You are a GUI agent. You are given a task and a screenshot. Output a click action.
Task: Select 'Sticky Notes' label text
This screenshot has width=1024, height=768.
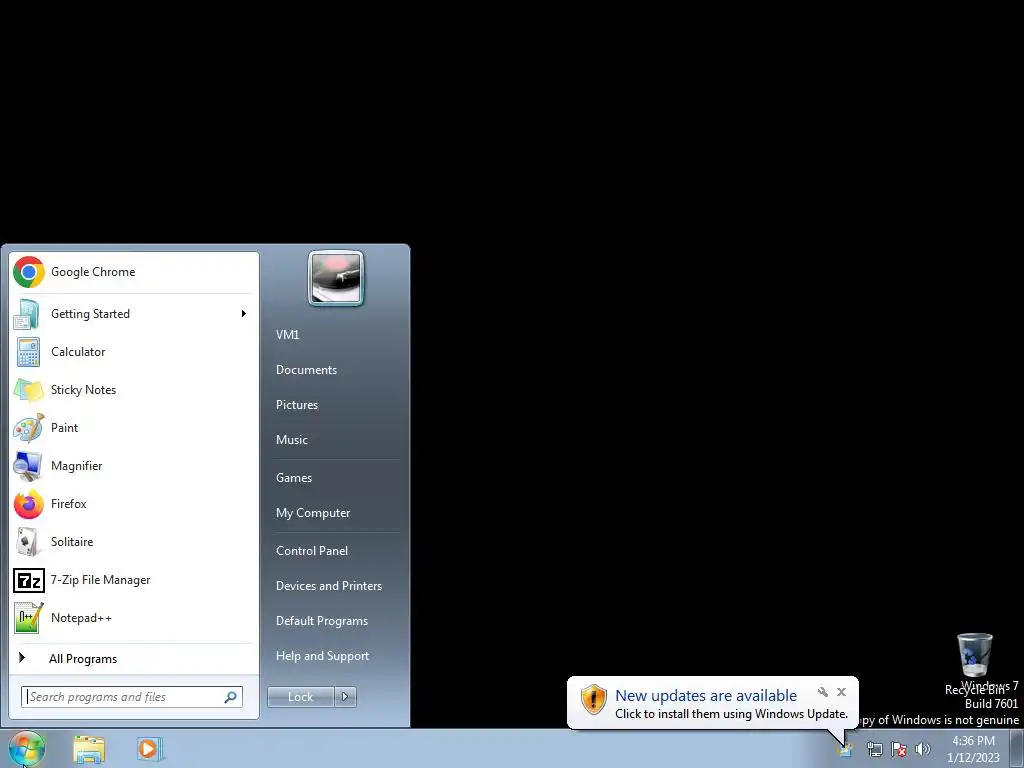coord(84,390)
